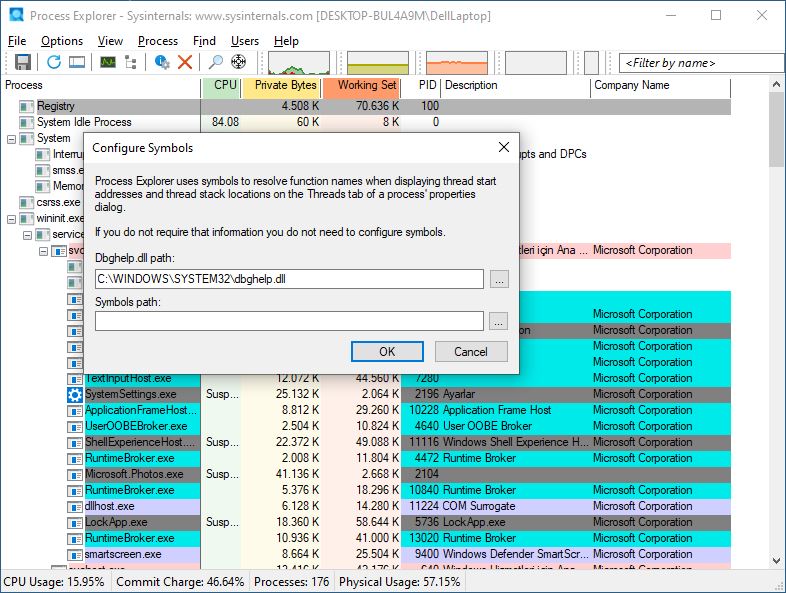Open the Find menu

204,41
